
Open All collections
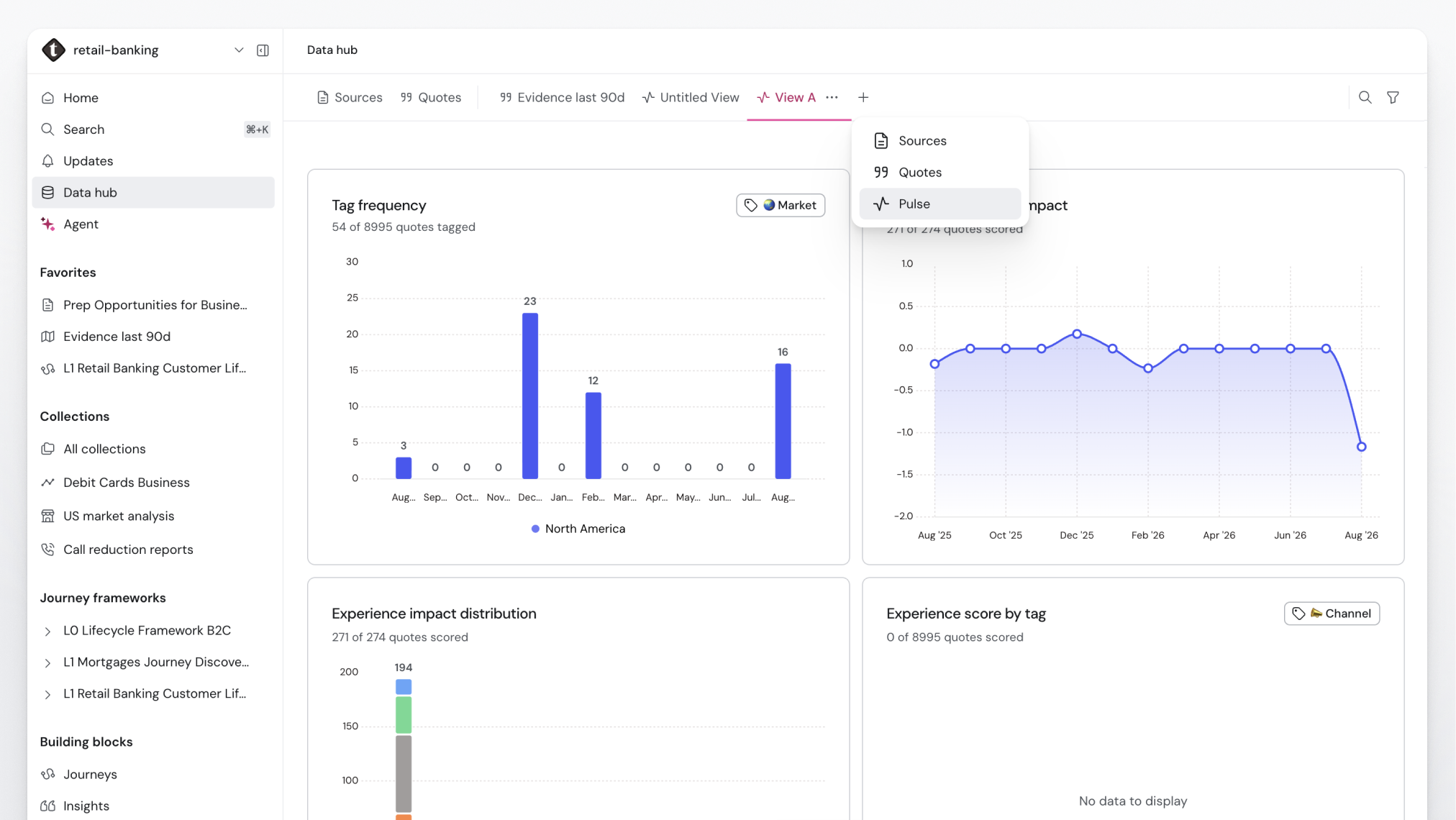[153, 449]
